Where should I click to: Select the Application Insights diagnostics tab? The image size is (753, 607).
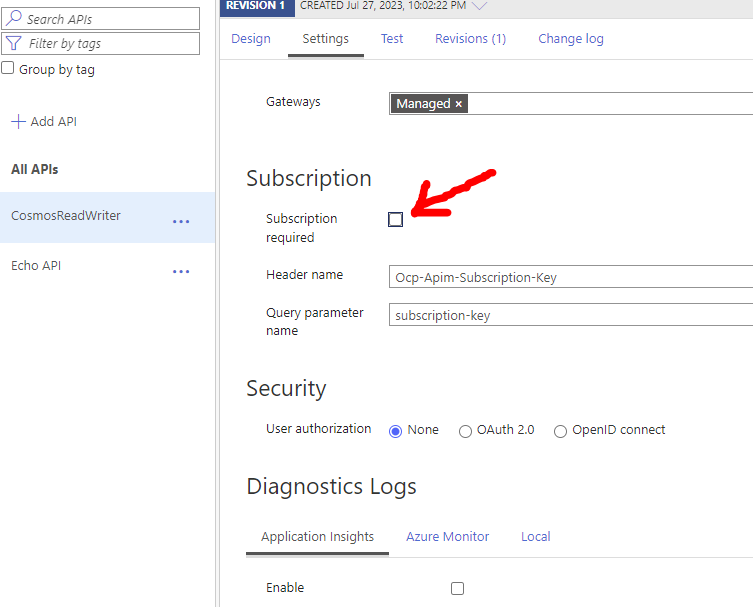click(317, 536)
